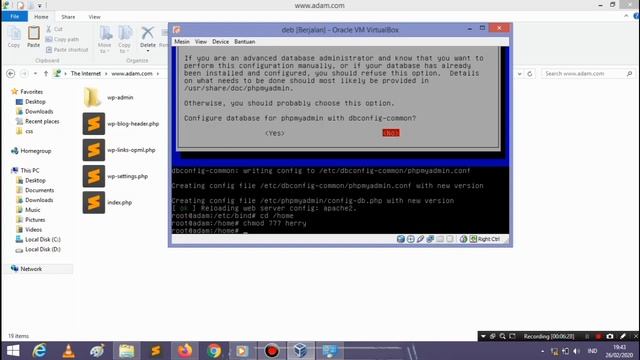Image resolution: width=640 pixels, height=360 pixels.
Task: Switch to VirtualBox from the taskbar
Action: 300,351
